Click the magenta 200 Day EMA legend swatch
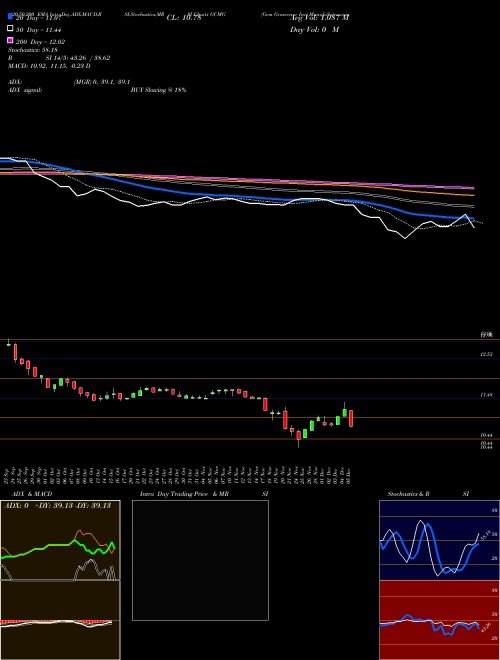The image size is (500, 660). tap(10, 40)
